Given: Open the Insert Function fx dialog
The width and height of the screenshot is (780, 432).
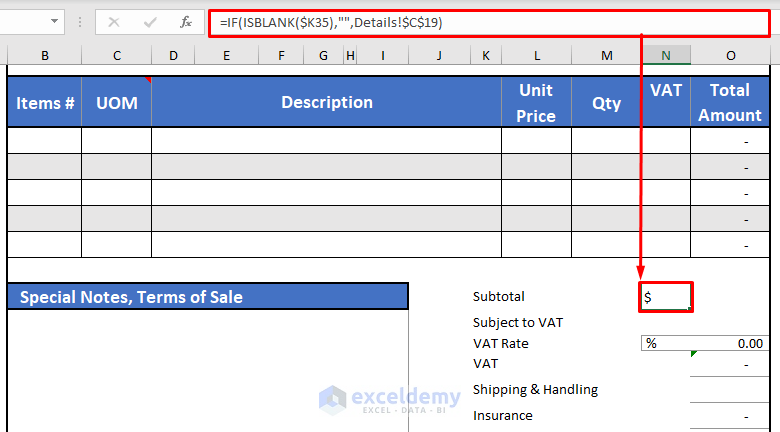Looking at the screenshot, I should click(186, 21).
